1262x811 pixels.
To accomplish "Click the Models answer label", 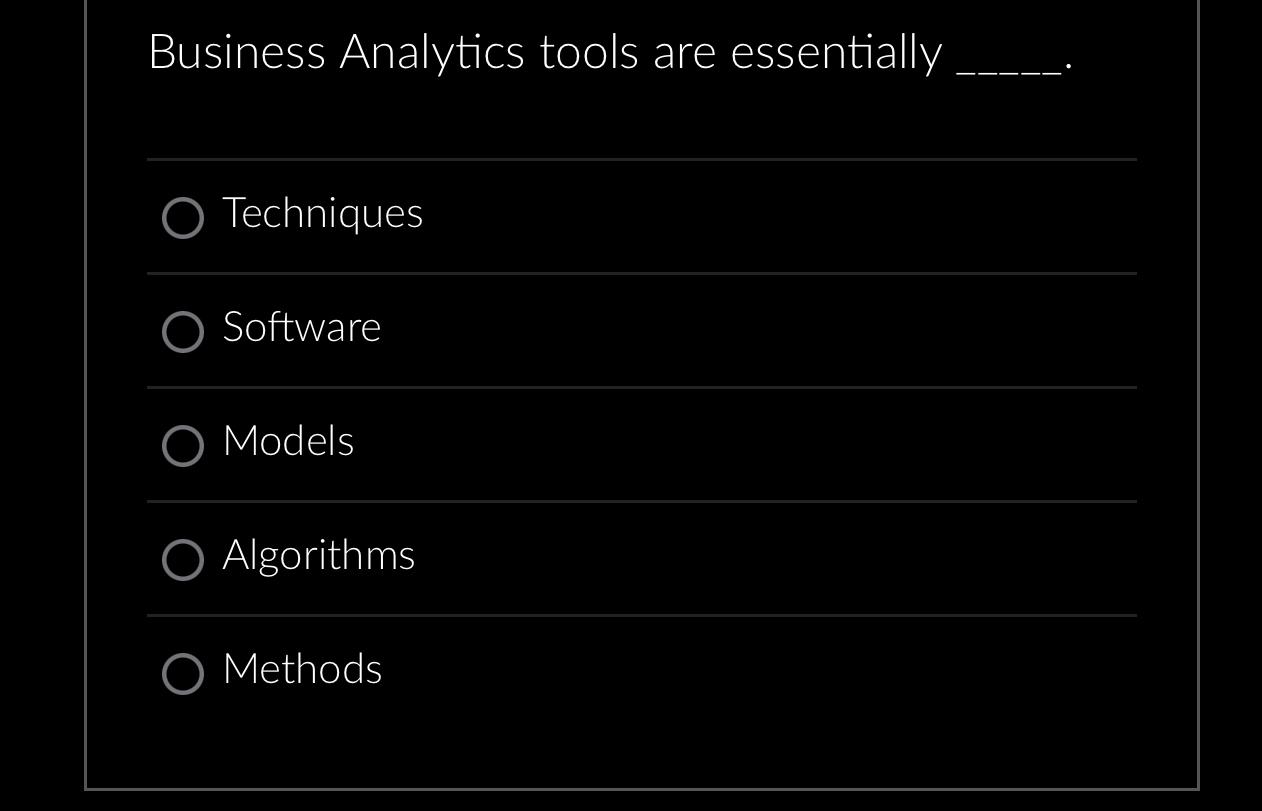I will click(288, 441).
